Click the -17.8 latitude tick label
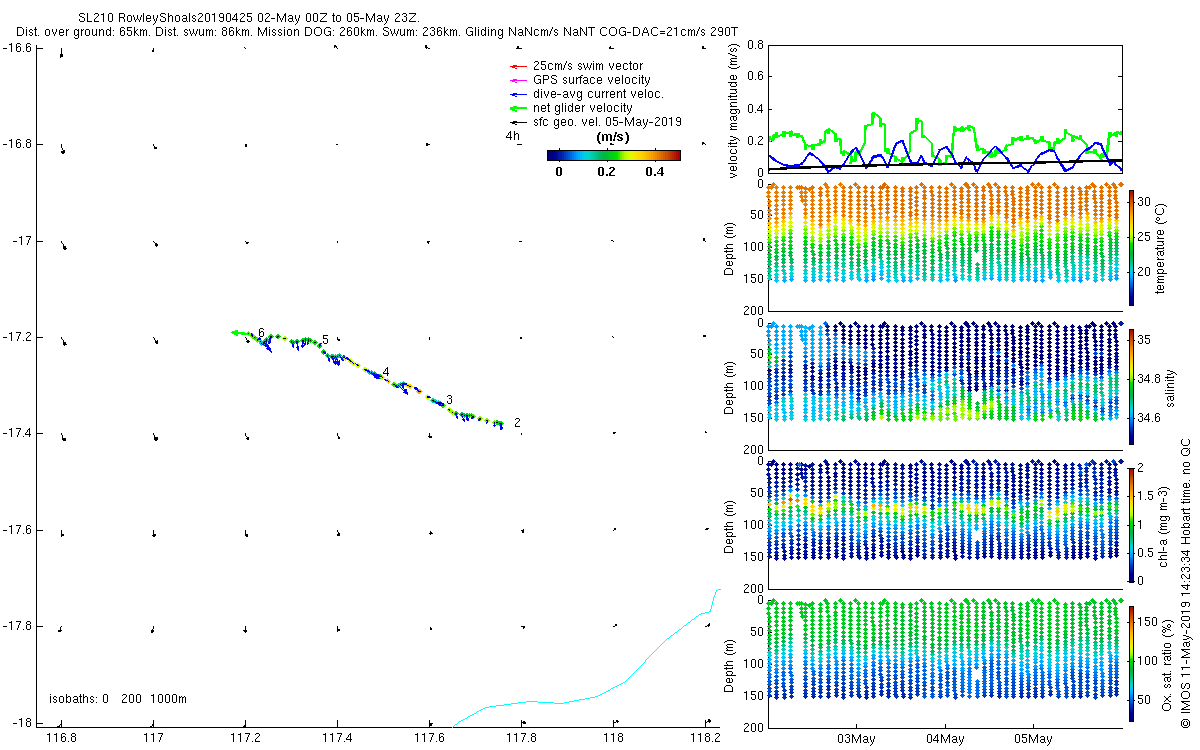Viewport: 1200px width, 750px height. coord(18,626)
